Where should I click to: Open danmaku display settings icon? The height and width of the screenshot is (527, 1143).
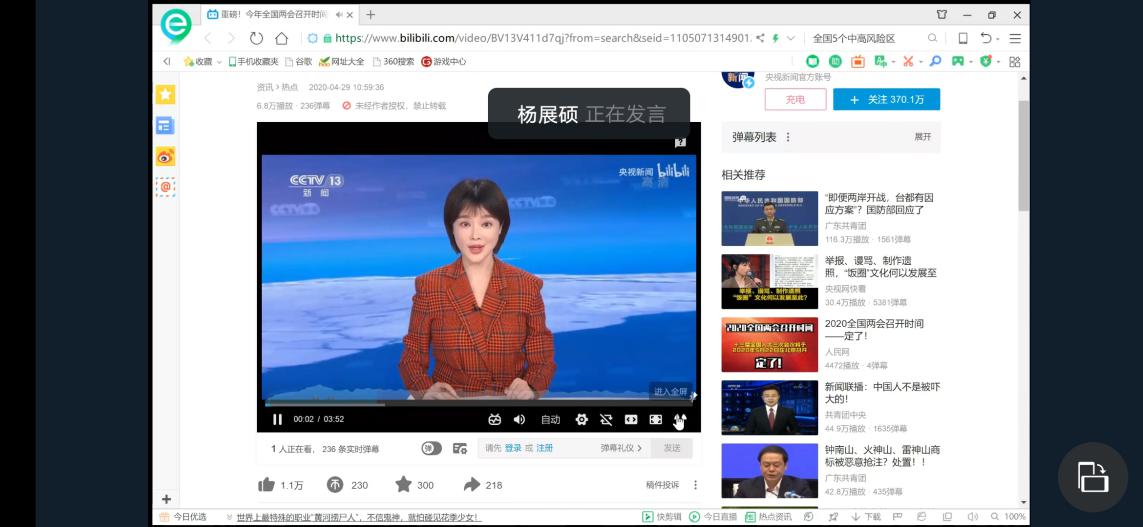pyautogui.click(x=459, y=448)
